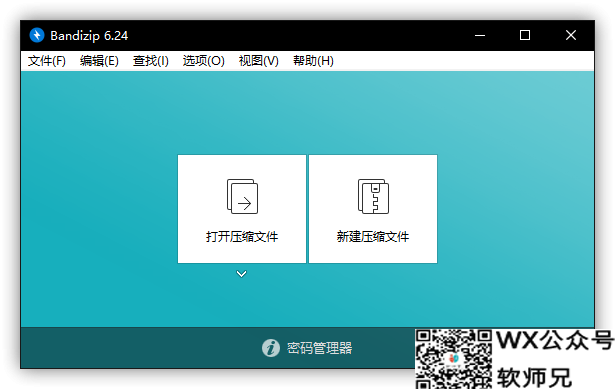Expand the recent files chevron below 打开压缩文件
Viewport: 615px width, 389px height.
(242, 274)
